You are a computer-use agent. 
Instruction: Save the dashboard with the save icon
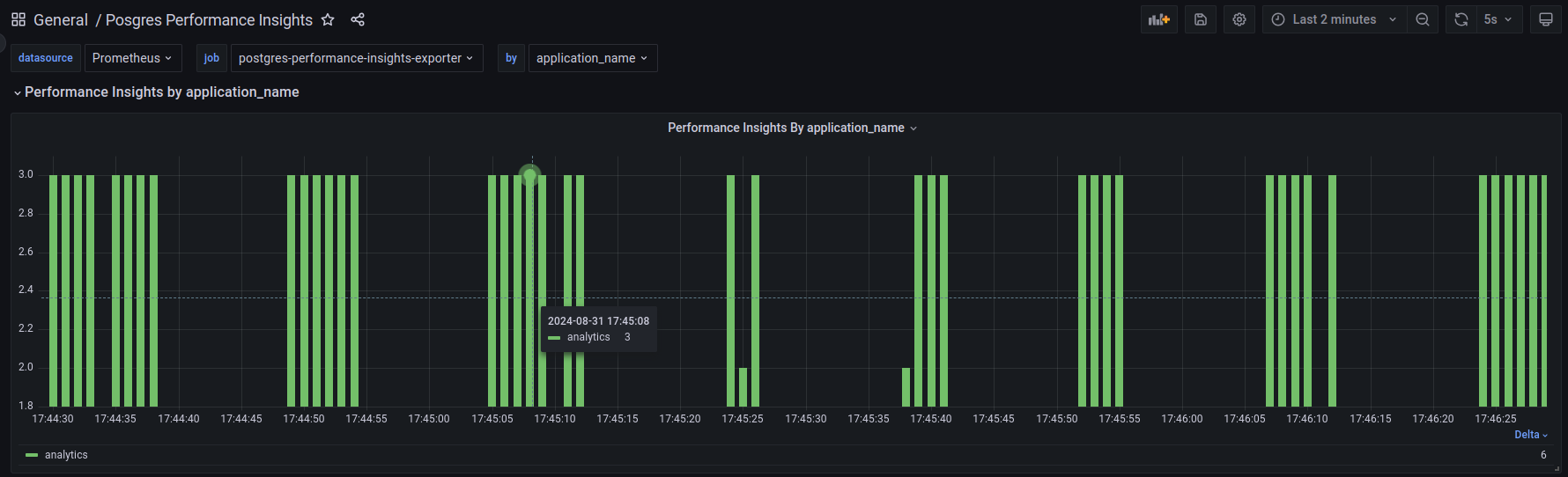click(1201, 19)
